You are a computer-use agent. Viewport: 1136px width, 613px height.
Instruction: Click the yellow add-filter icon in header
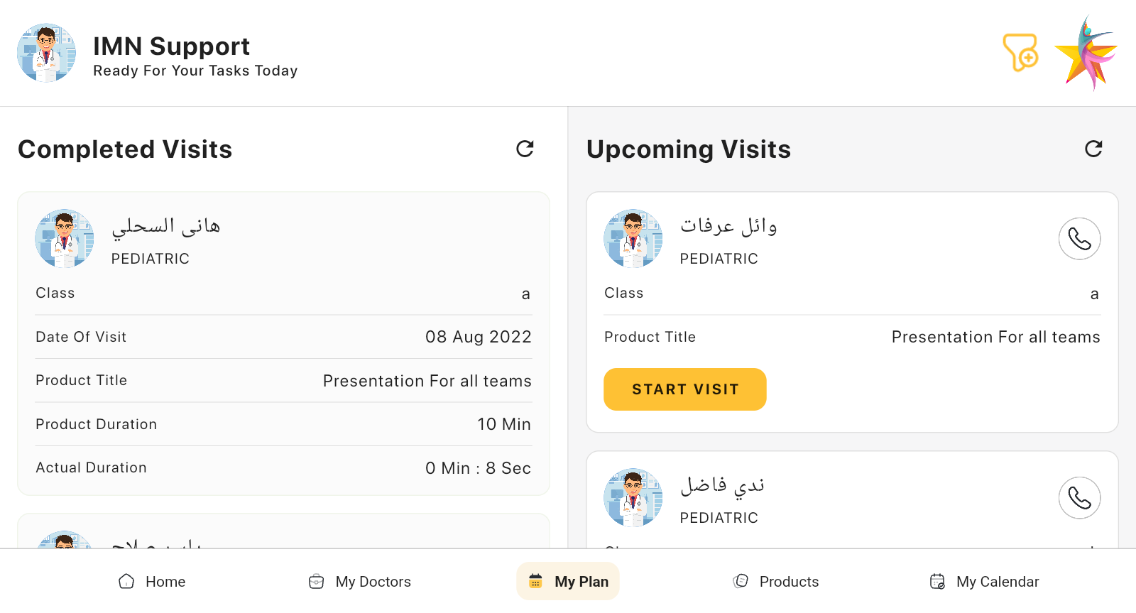pos(1020,52)
